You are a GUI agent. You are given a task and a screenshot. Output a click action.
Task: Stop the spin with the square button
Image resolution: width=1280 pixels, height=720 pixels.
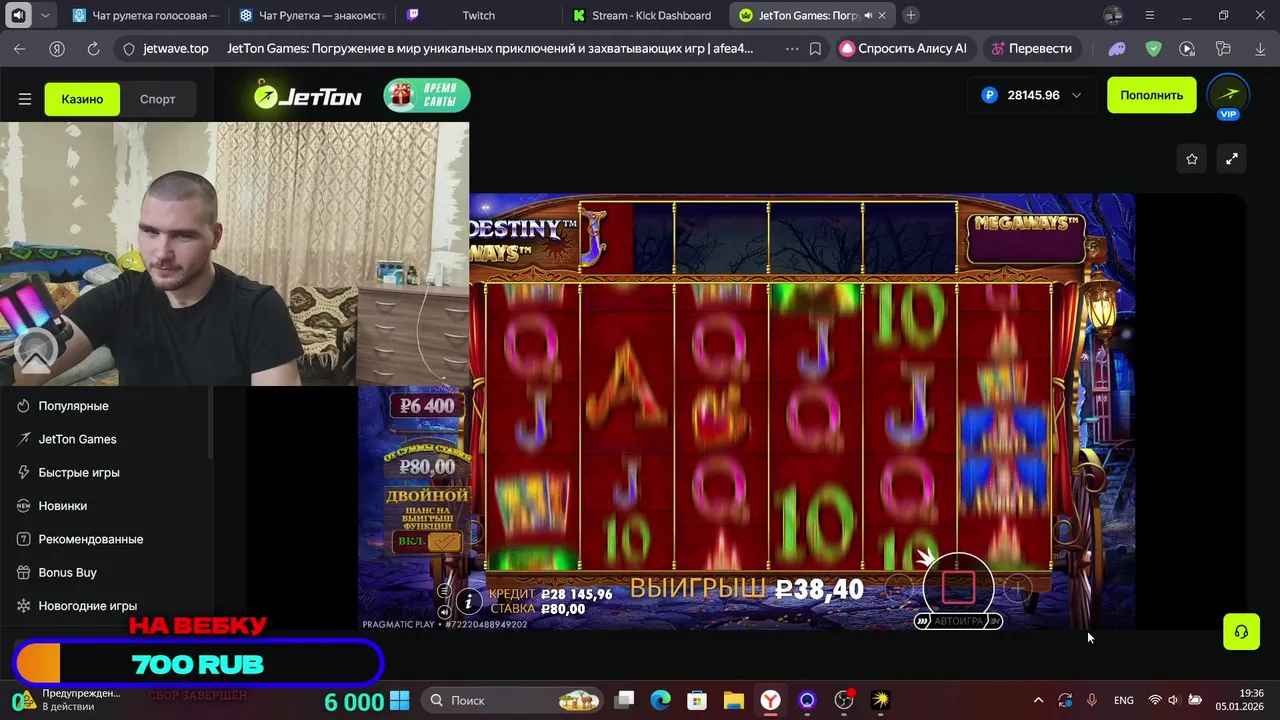958,588
